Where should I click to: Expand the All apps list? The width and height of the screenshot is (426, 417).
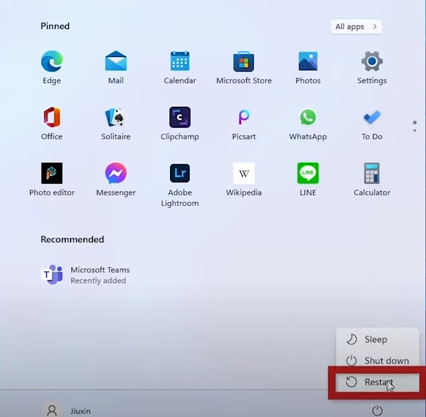pos(356,27)
